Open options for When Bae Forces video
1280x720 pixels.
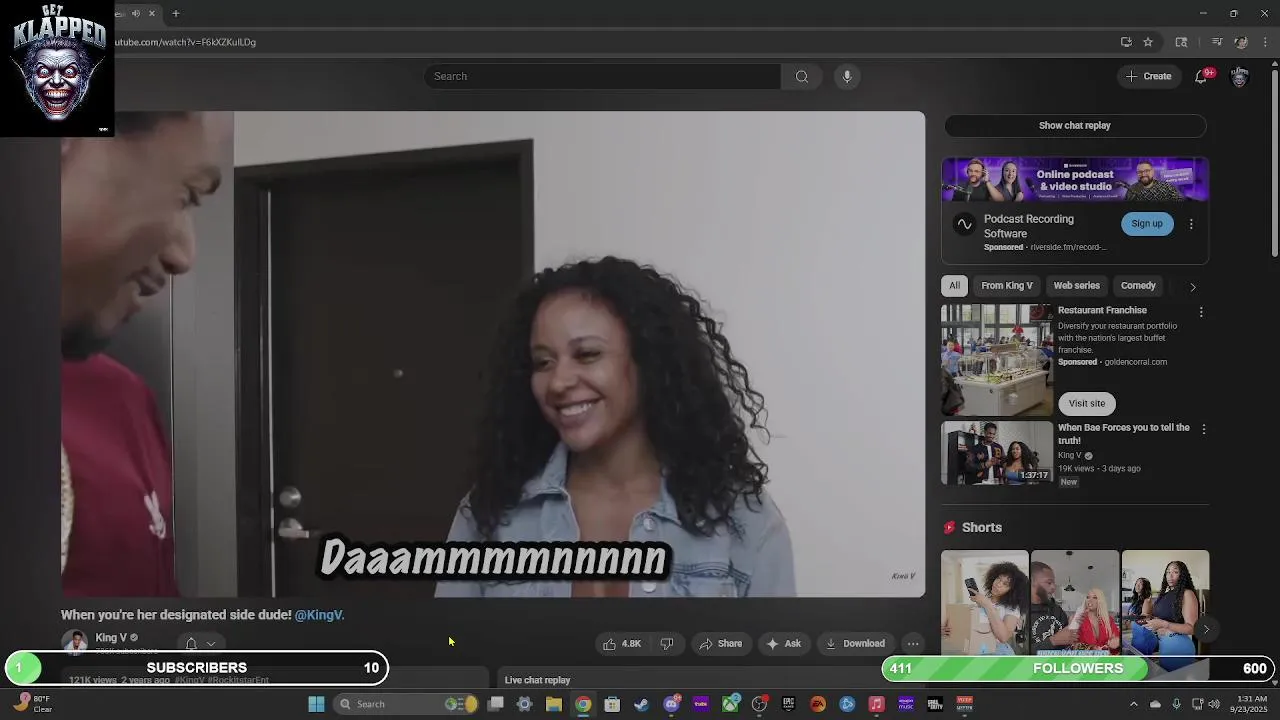pos(1203,429)
